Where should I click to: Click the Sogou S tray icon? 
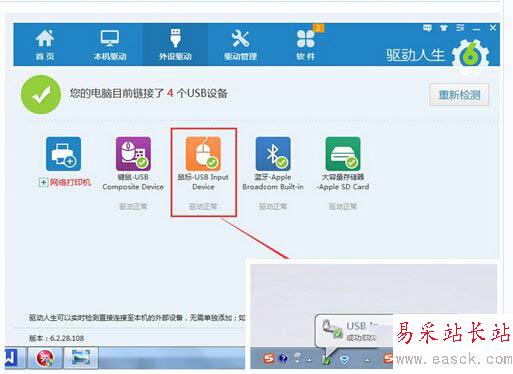point(269,359)
